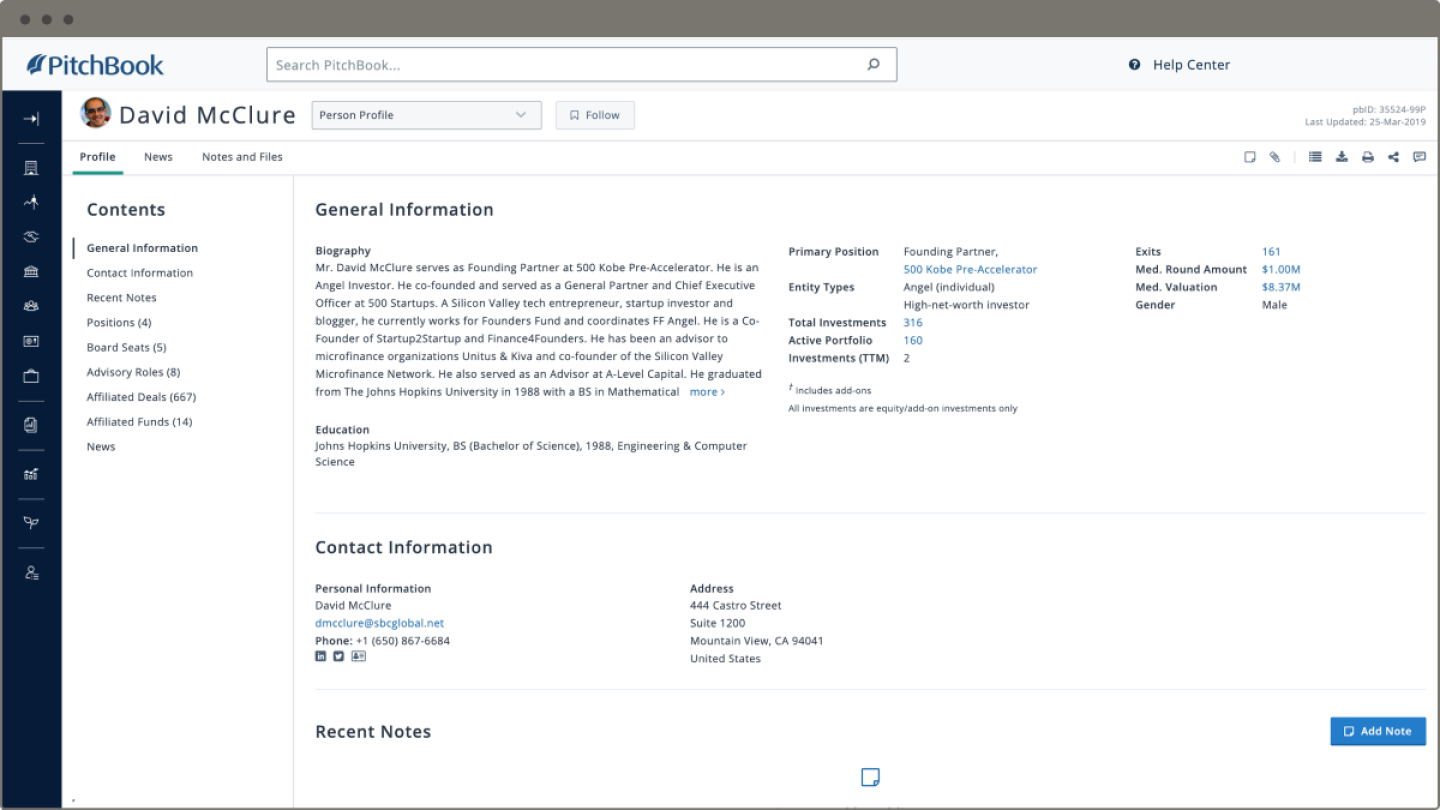Open the Exits 161 link

point(1271,252)
